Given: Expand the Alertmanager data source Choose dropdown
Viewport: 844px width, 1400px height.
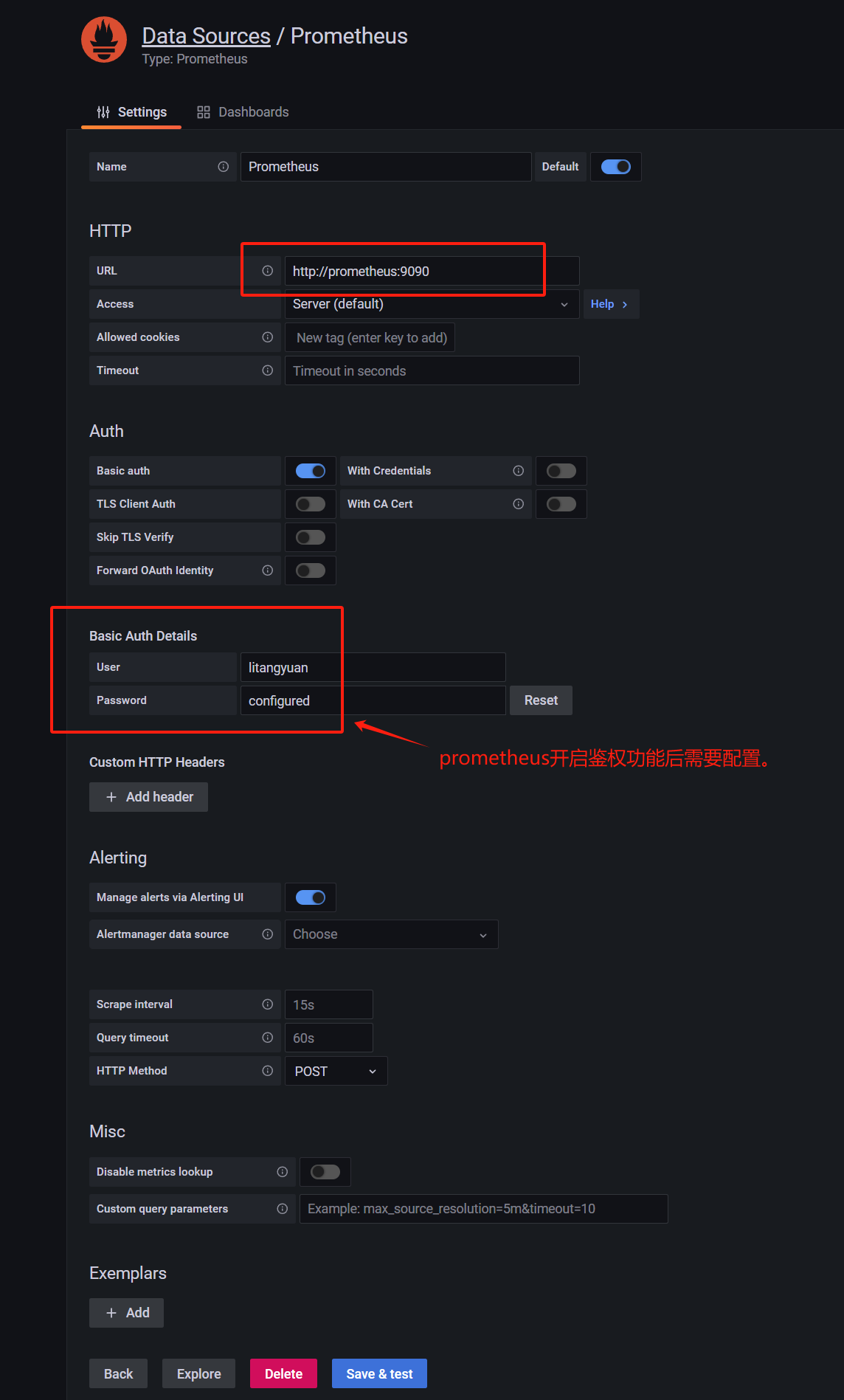Looking at the screenshot, I should [x=391, y=934].
